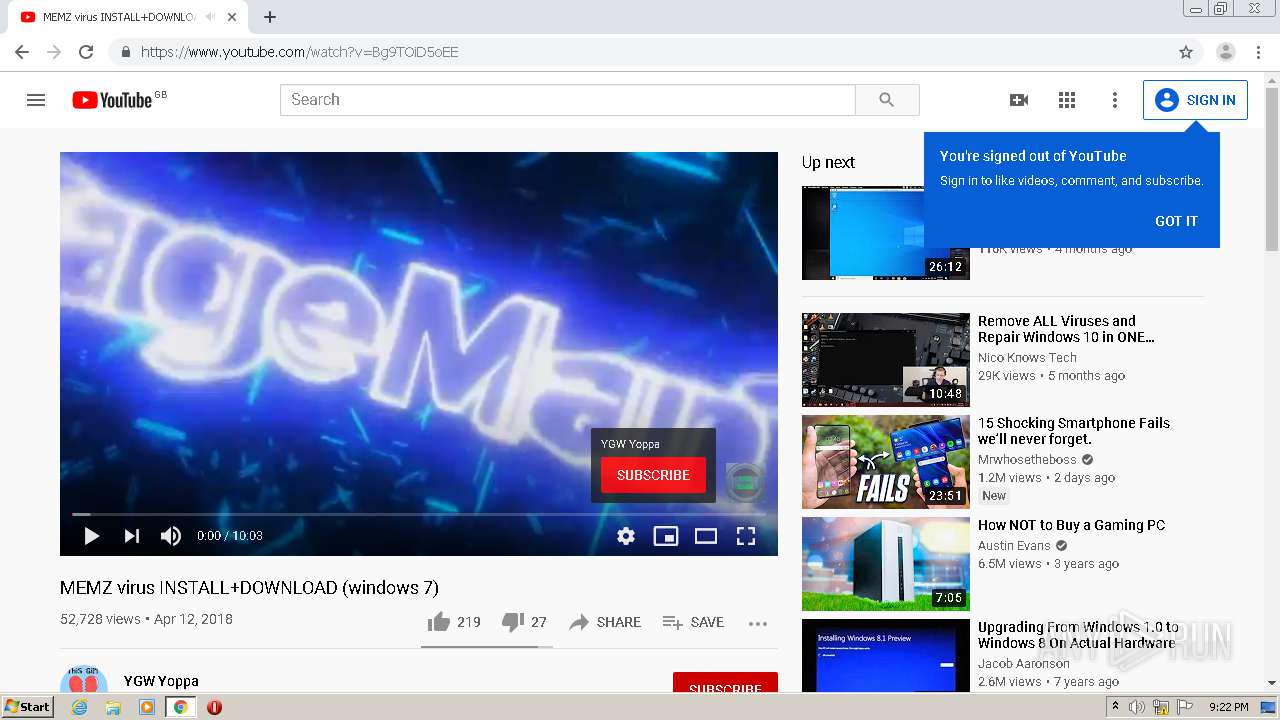Click the channel watermark in video
The width and height of the screenshot is (1280, 720).
pyautogui.click(x=745, y=482)
